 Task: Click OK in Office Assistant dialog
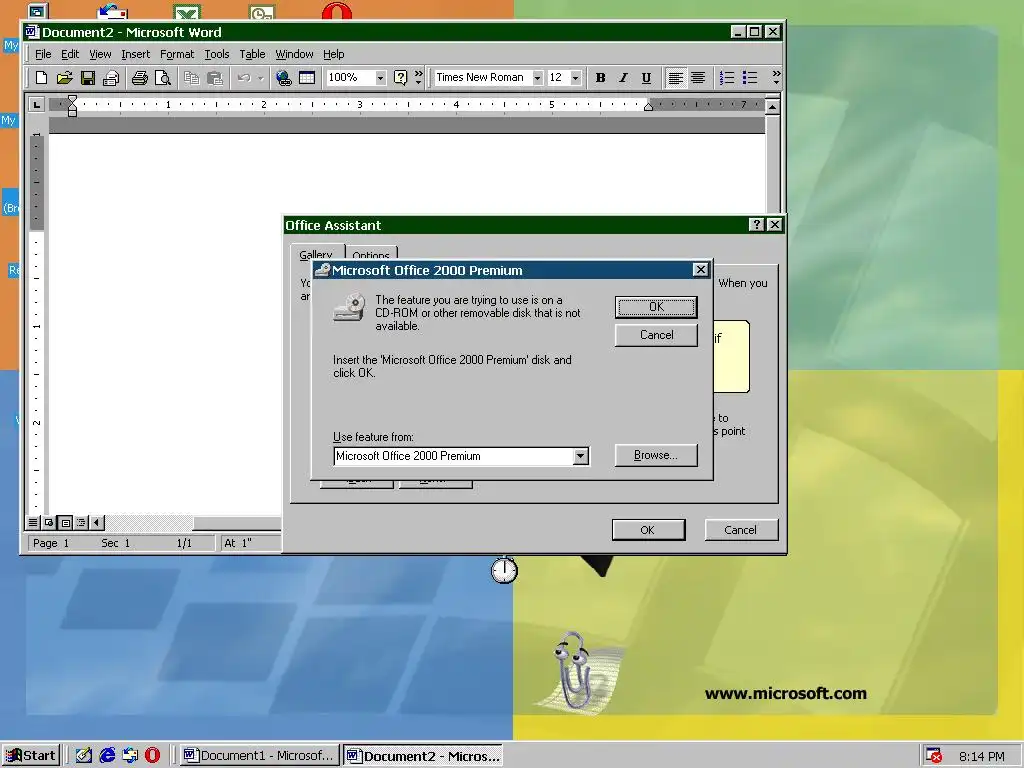[x=648, y=530]
